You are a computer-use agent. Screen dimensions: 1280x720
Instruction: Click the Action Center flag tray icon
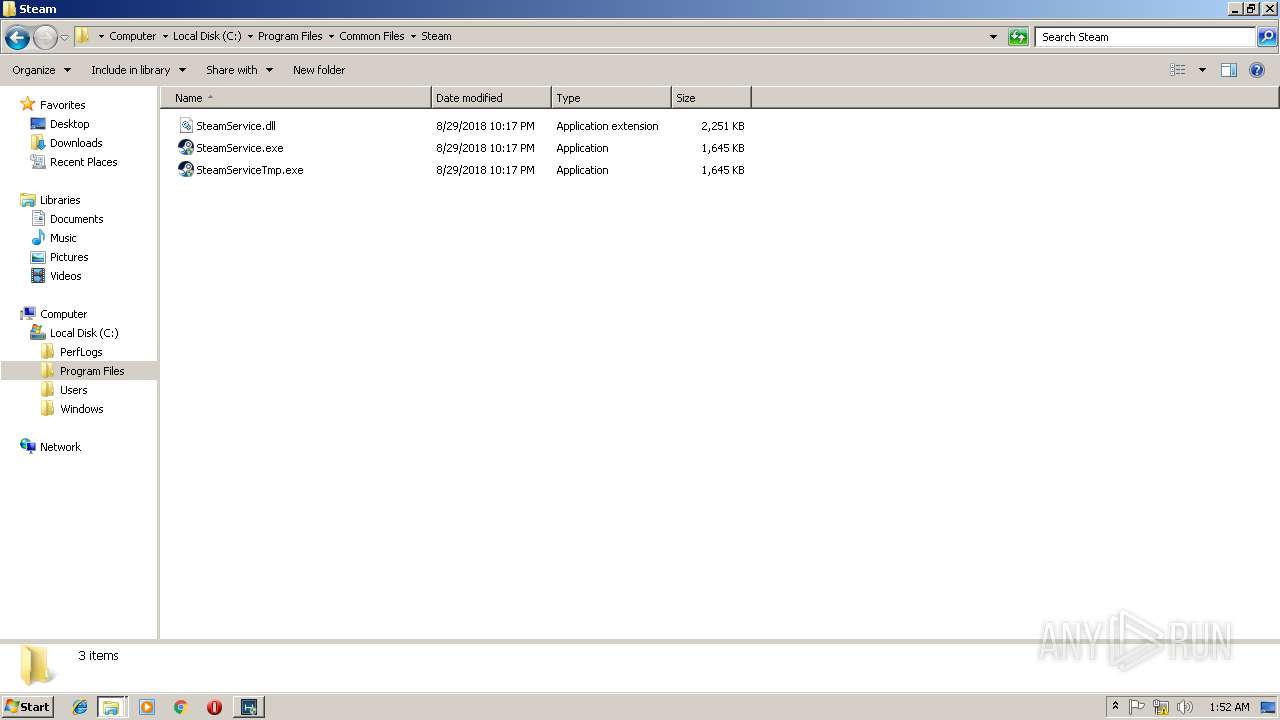click(1137, 707)
